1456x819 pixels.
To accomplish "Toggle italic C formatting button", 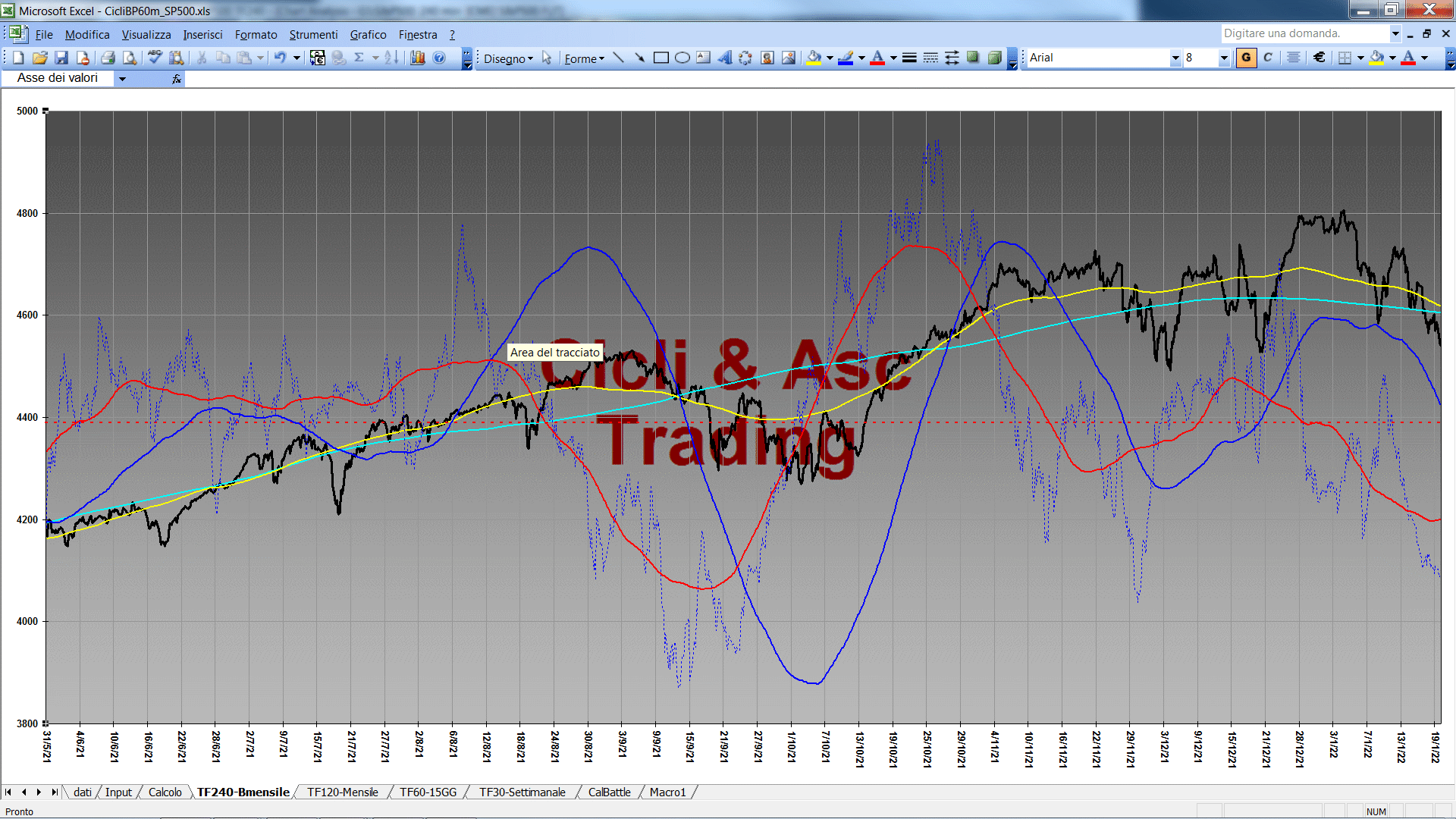I will [x=1268, y=58].
